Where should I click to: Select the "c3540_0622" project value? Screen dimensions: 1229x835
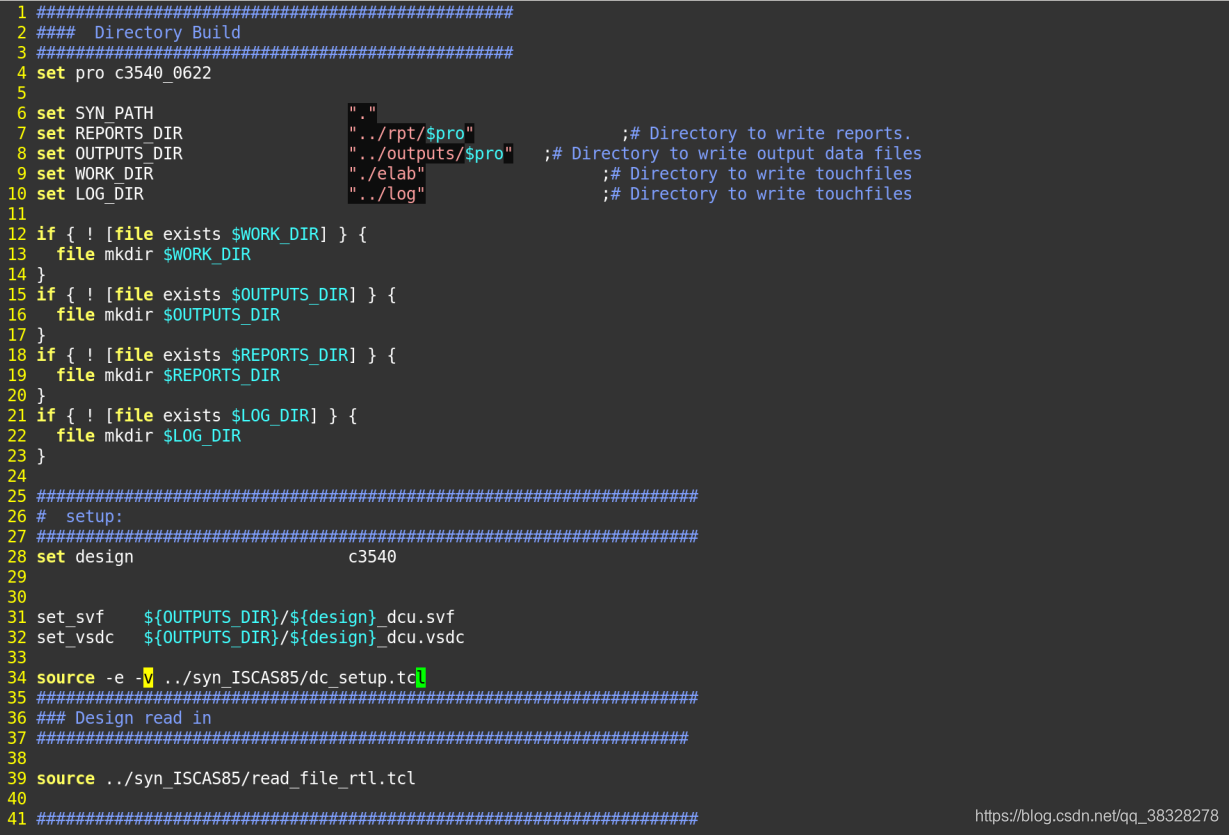(163, 73)
